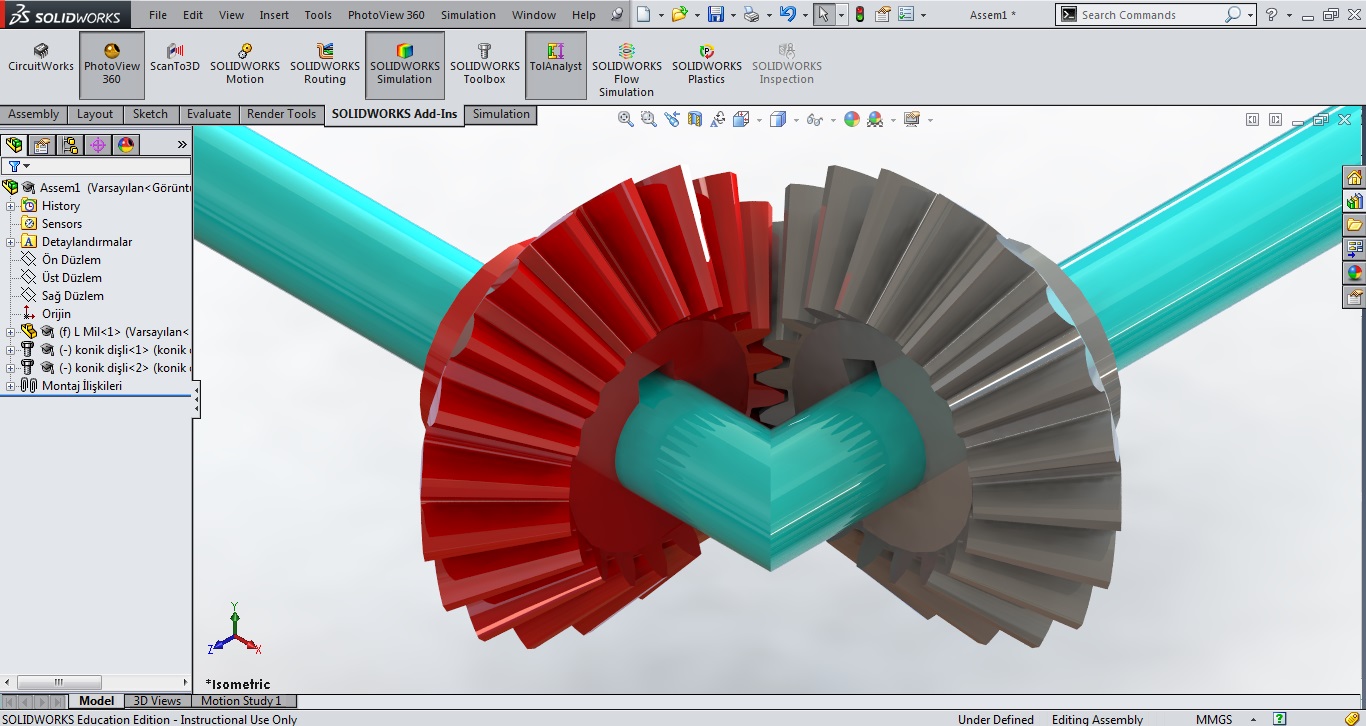The height and width of the screenshot is (726, 1366).
Task: Switch to the Simulation command tab
Action: point(501,114)
